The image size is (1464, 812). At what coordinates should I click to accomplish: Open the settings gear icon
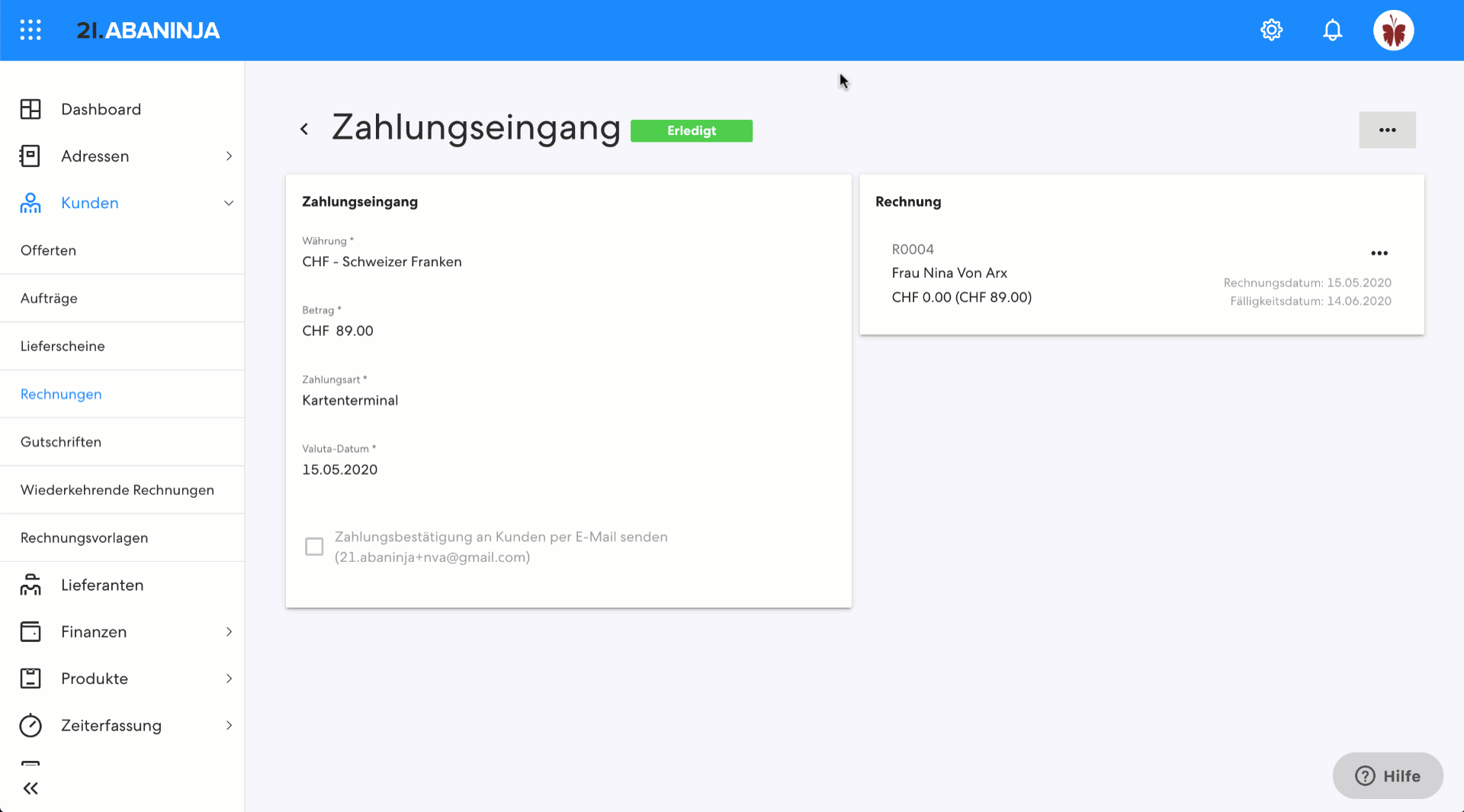tap(1271, 30)
